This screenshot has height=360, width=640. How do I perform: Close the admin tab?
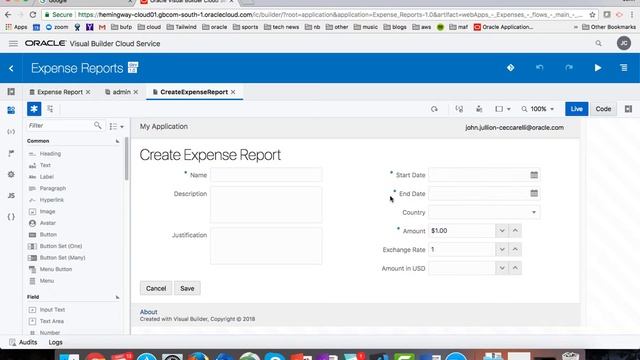click(x=136, y=92)
